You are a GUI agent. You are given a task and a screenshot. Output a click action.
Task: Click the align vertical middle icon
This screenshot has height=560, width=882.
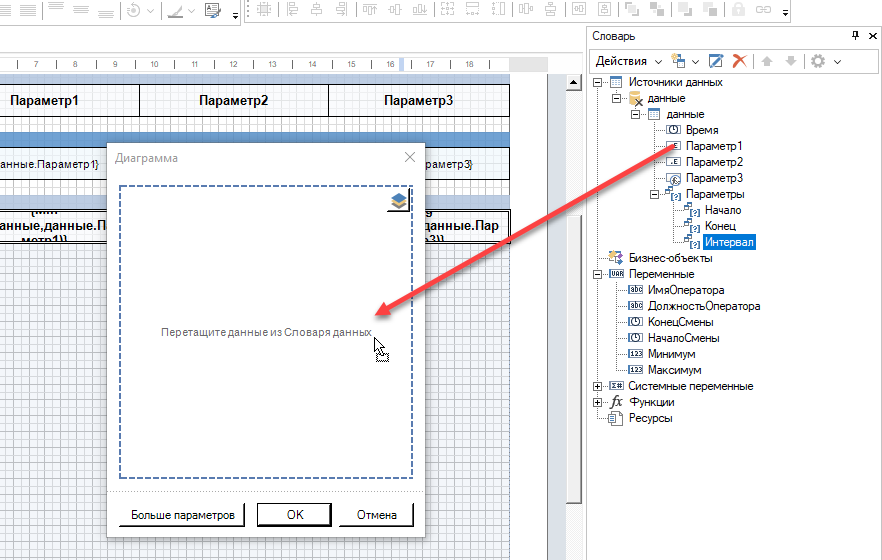click(395, 9)
